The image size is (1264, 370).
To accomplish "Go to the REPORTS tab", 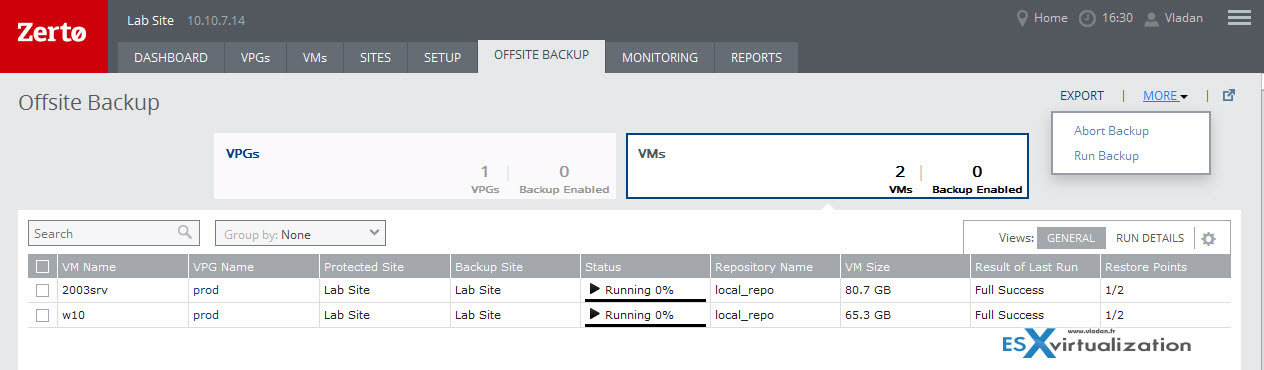I will pyautogui.click(x=756, y=57).
